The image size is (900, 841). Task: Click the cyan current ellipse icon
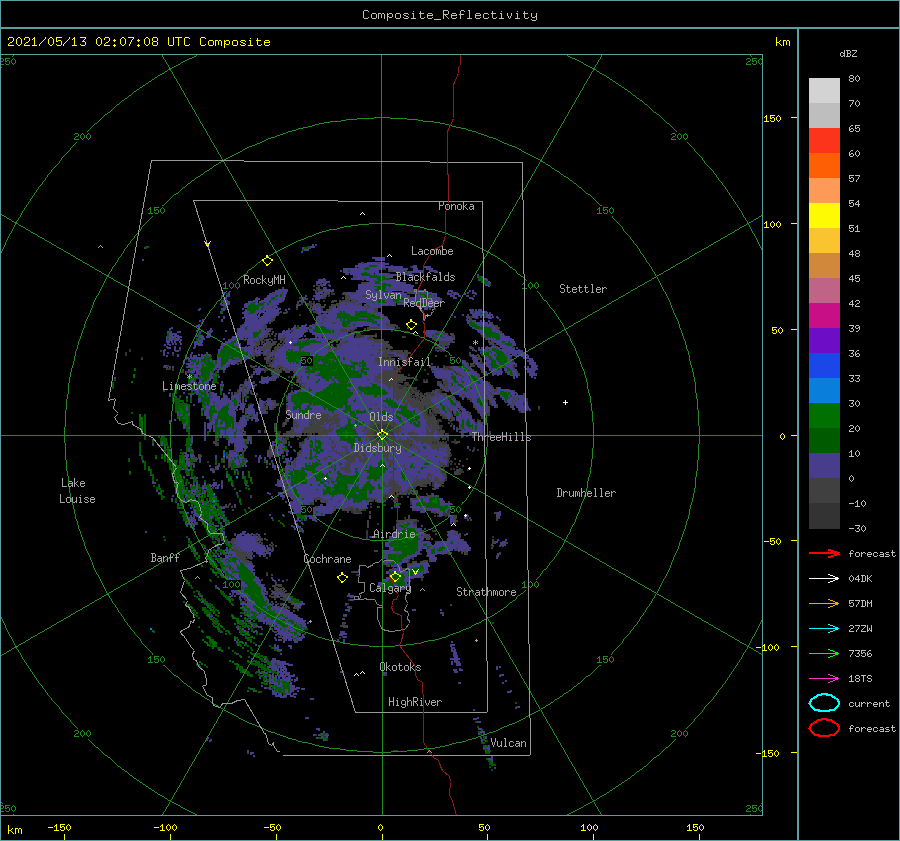(824, 703)
